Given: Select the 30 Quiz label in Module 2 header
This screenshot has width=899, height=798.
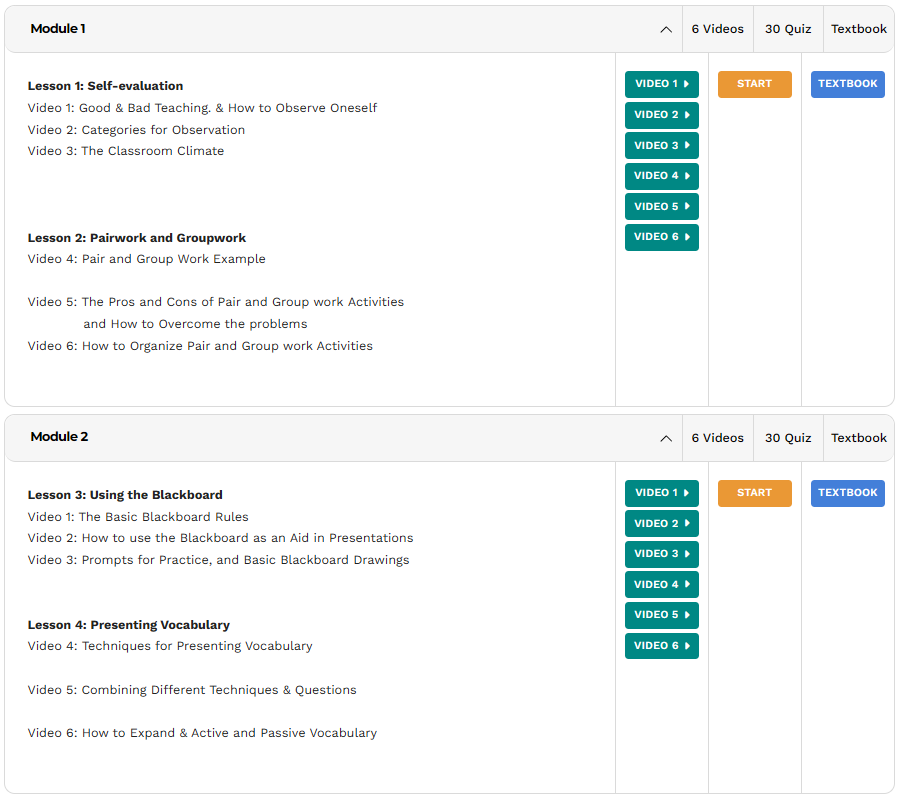Looking at the screenshot, I should [x=788, y=438].
